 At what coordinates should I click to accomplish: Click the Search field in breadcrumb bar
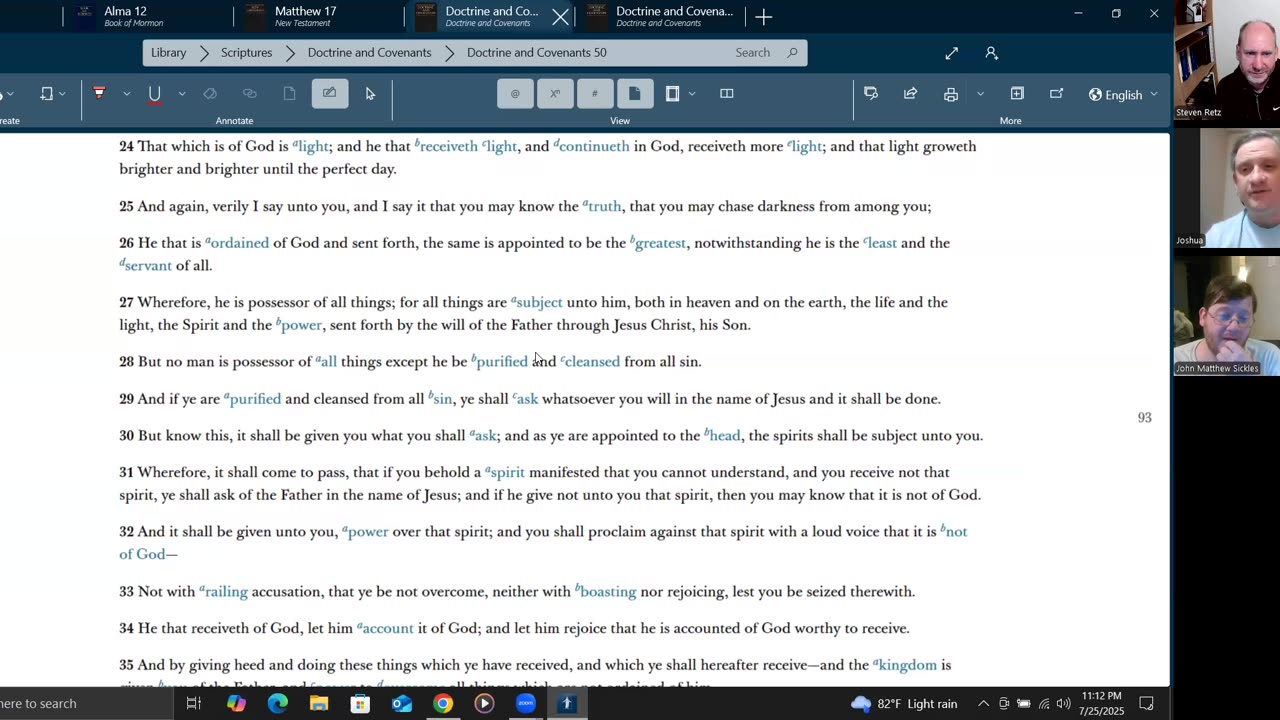coord(753,53)
